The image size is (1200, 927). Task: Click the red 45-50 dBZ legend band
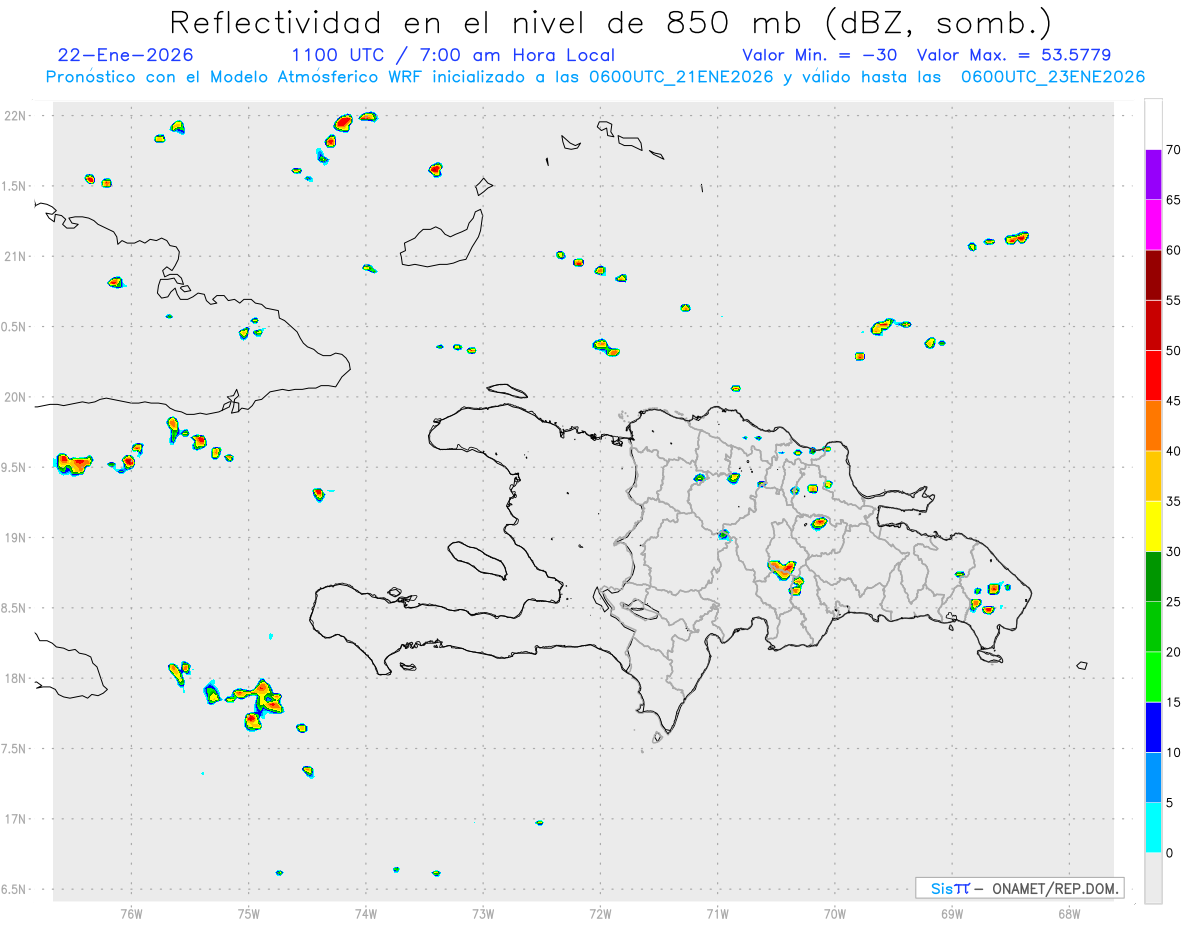(x=1153, y=375)
